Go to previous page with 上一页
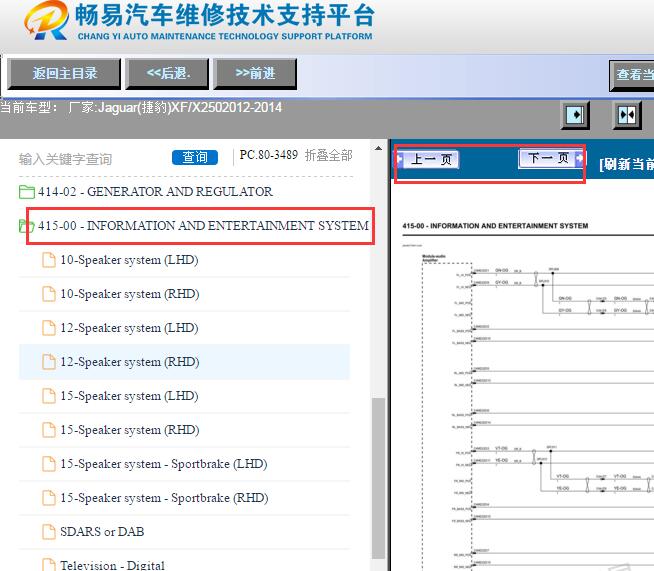The width and height of the screenshot is (654, 571). pyautogui.click(x=428, y=159)
